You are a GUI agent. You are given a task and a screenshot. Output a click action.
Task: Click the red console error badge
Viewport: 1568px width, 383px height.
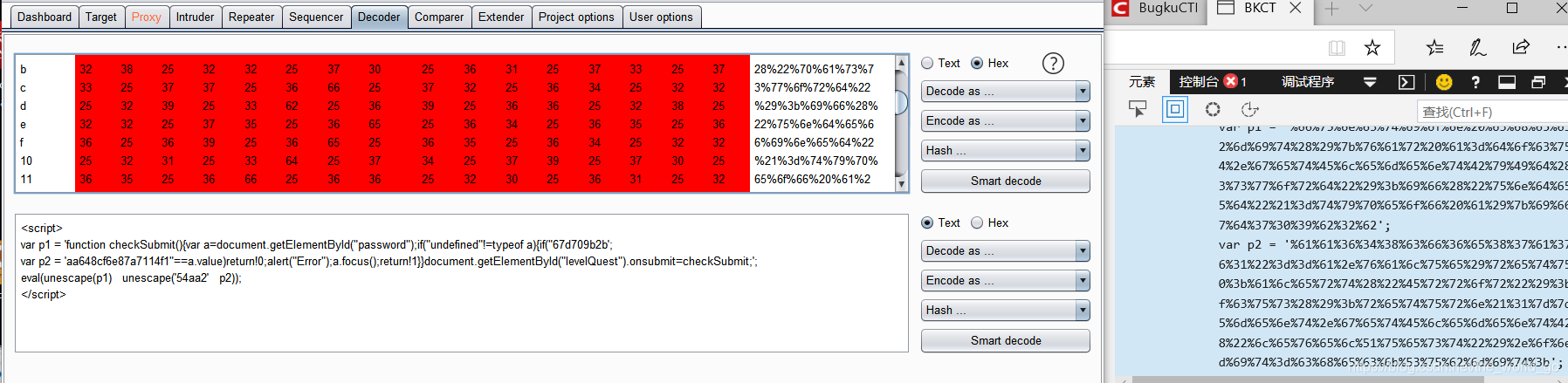coord(1230,81)
